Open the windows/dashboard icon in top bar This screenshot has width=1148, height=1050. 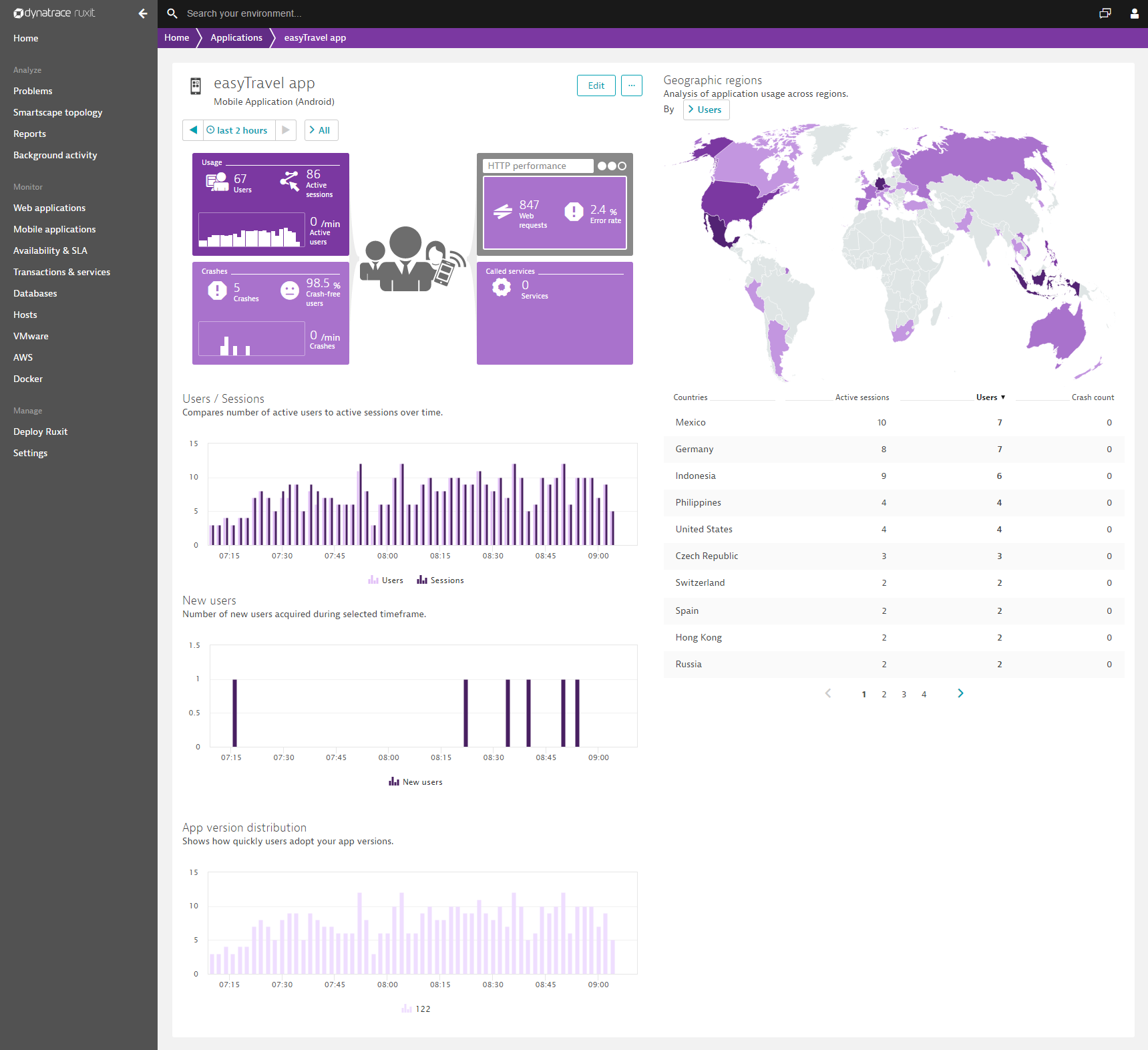1105,13
